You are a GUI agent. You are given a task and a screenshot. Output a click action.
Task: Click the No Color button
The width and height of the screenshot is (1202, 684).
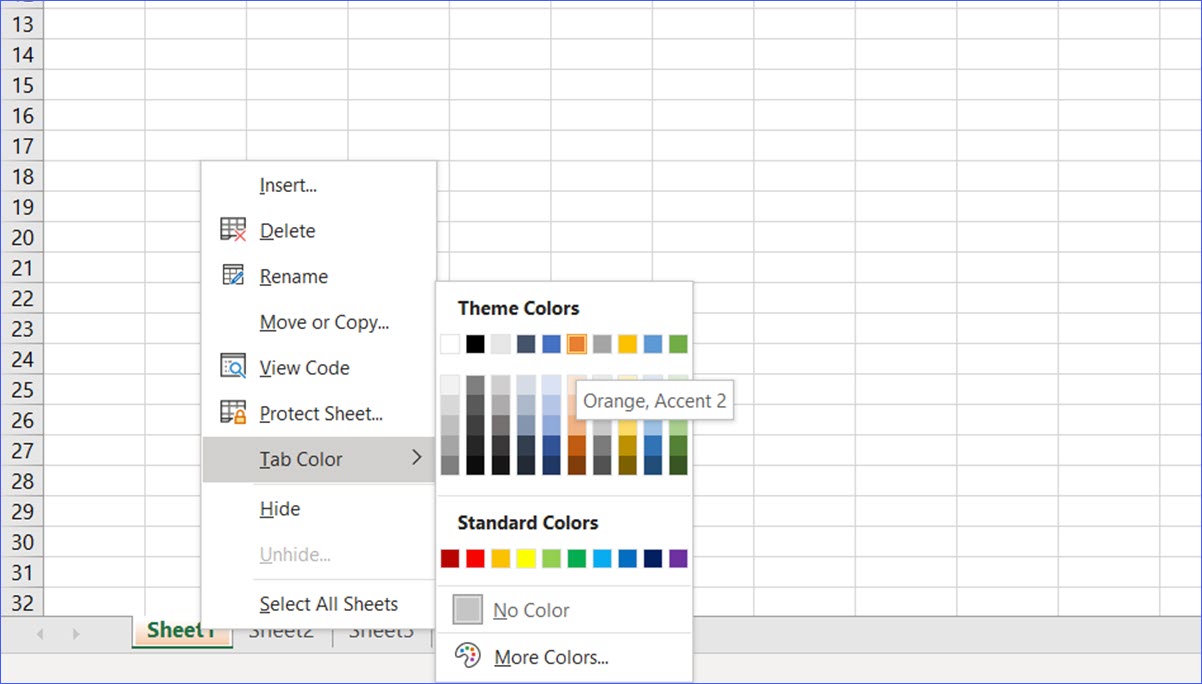click(x=530, y=609)
